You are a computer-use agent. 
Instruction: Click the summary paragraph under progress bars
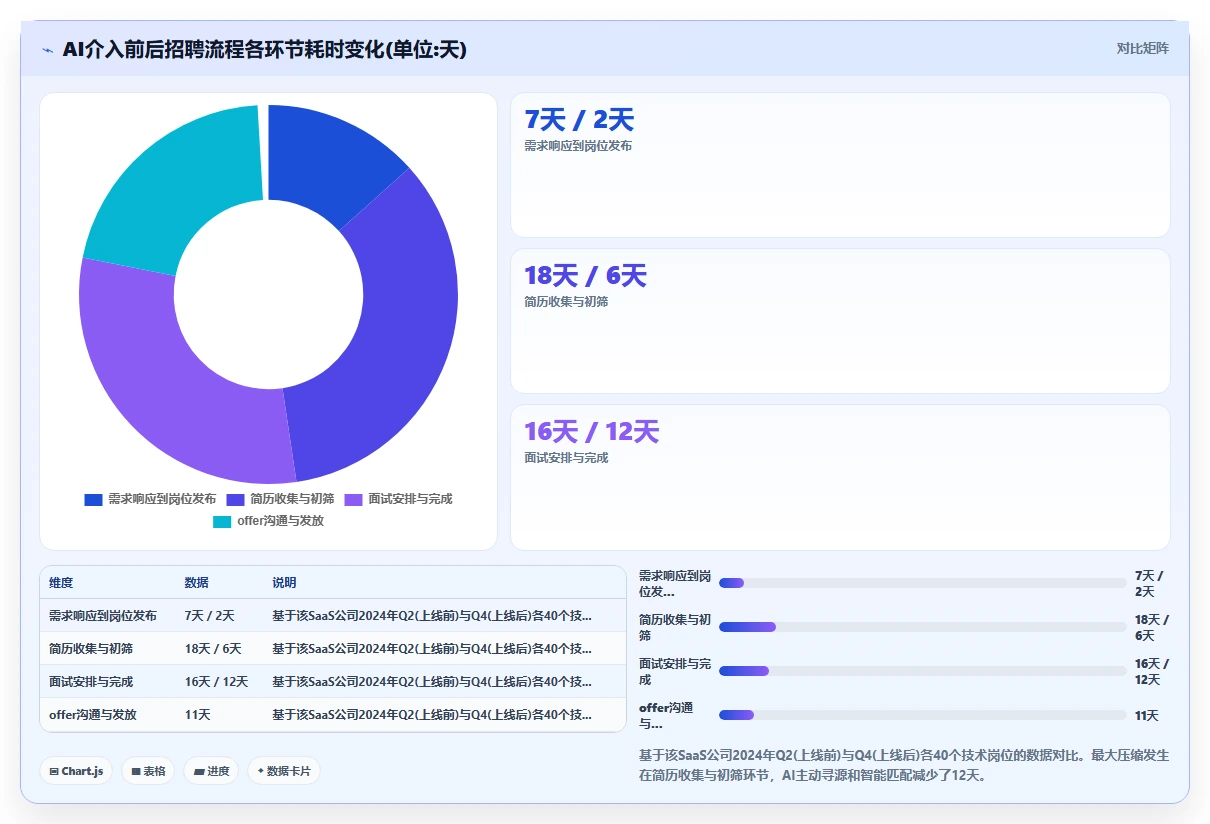[903, 765]
